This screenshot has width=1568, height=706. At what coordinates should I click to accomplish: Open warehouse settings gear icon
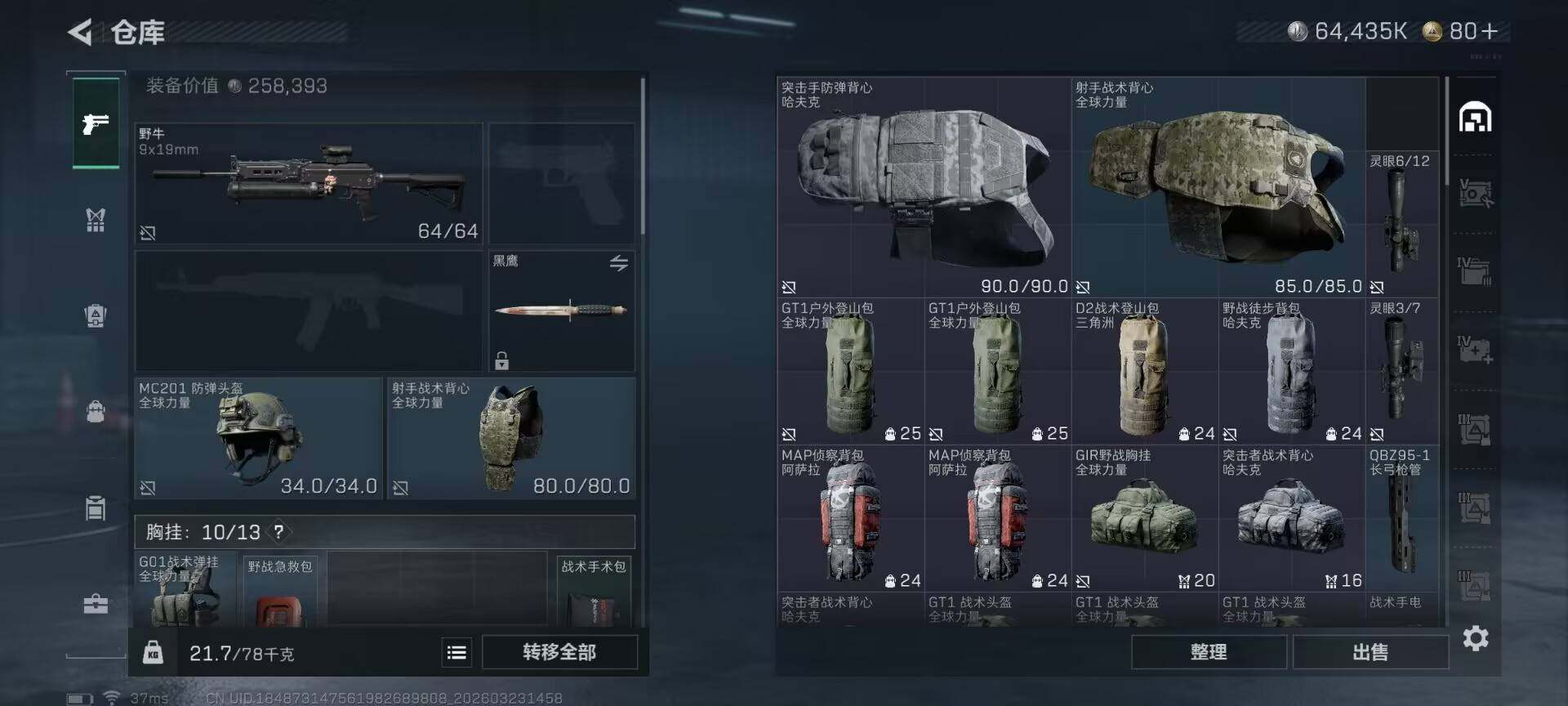[x=1475, y=638]
